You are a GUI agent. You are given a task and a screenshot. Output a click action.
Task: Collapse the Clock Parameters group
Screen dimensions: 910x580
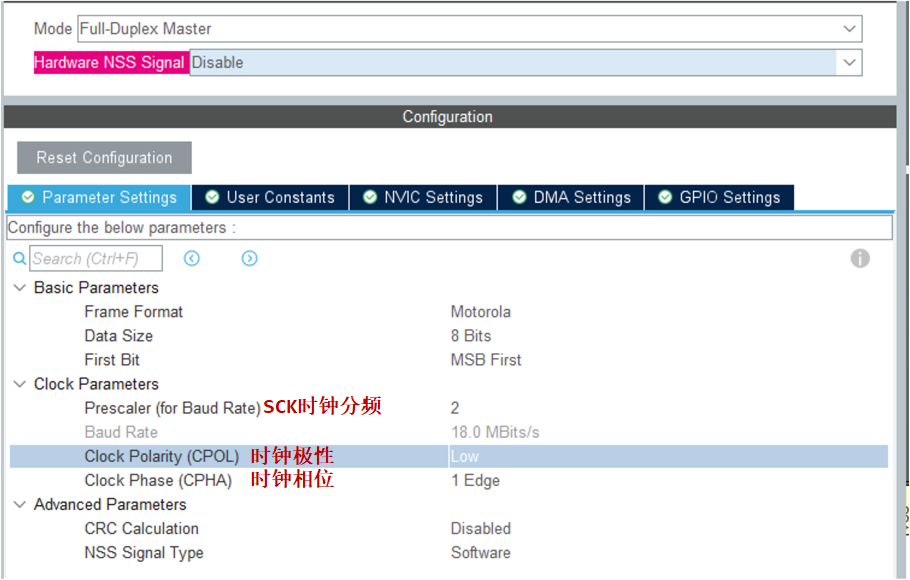tap(20, 384)
